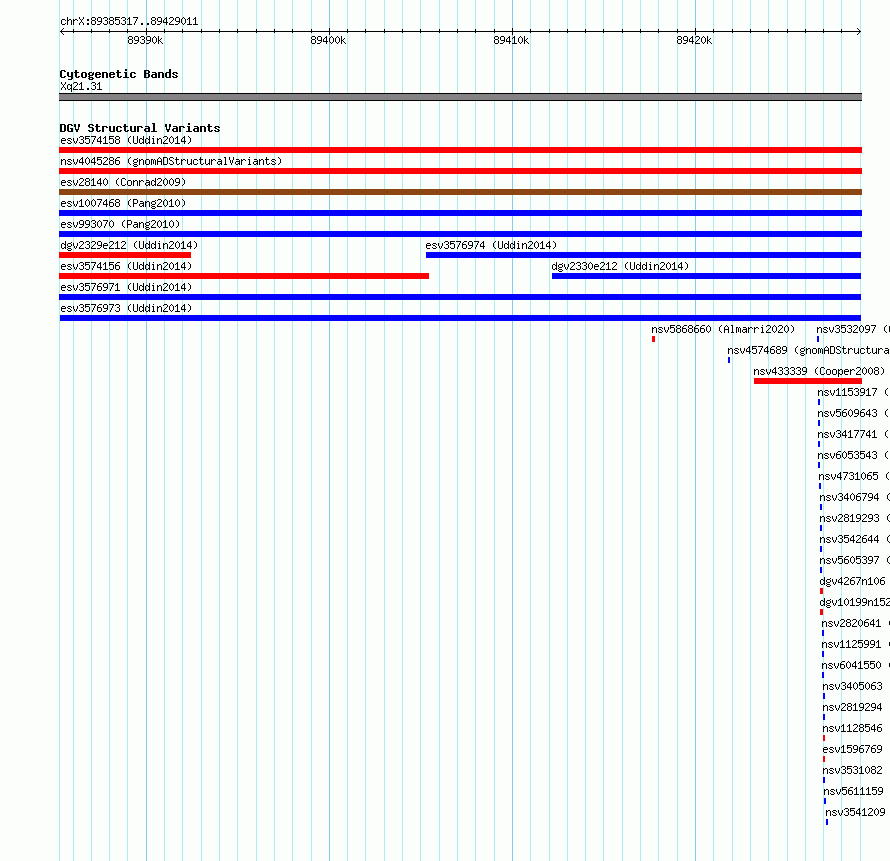The height and width of the screenshot is (861, 890).
Task: Click the esv3574158 (Uddin2014) red variant bar
Action: click(460, 150)
